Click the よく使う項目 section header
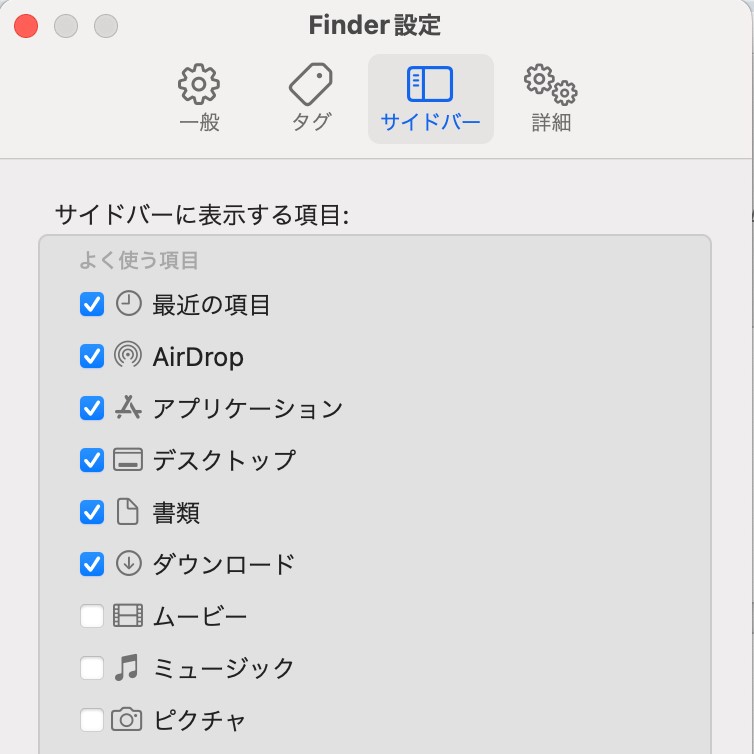Viewport: 754px width, 754px height. pos(138,260)
